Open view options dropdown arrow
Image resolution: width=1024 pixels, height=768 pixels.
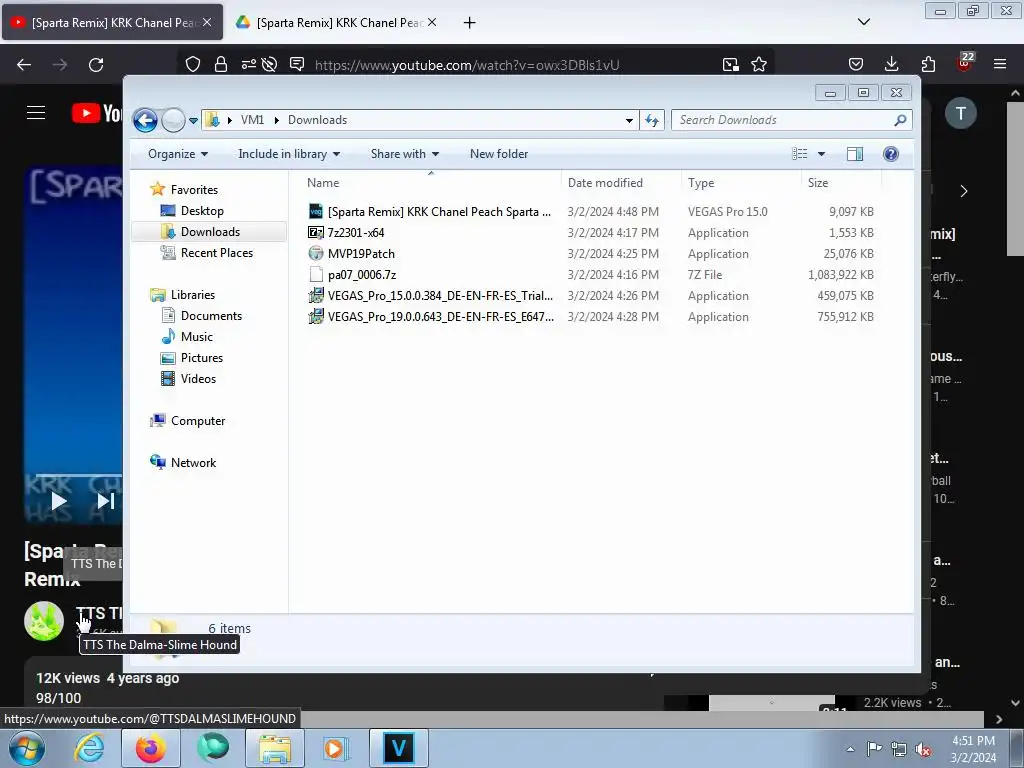click(822, 154)
